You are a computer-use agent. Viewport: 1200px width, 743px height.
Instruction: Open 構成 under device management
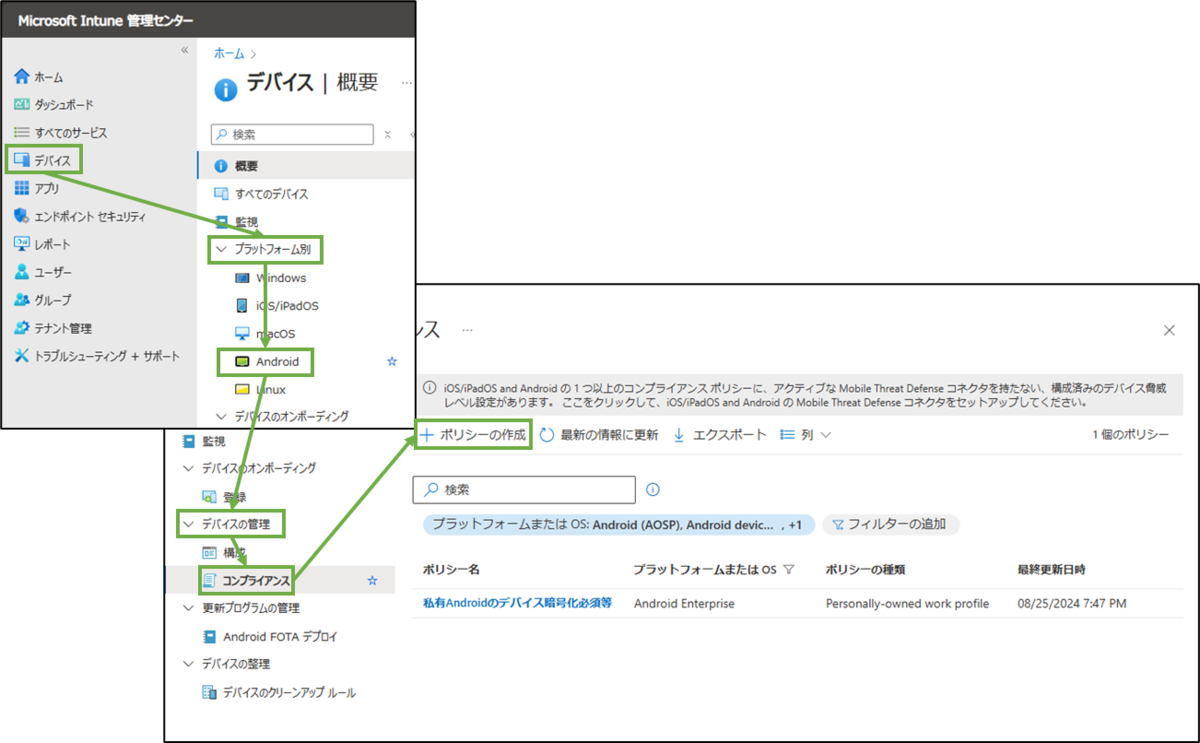pyautogui.click(x=224, y=553)
